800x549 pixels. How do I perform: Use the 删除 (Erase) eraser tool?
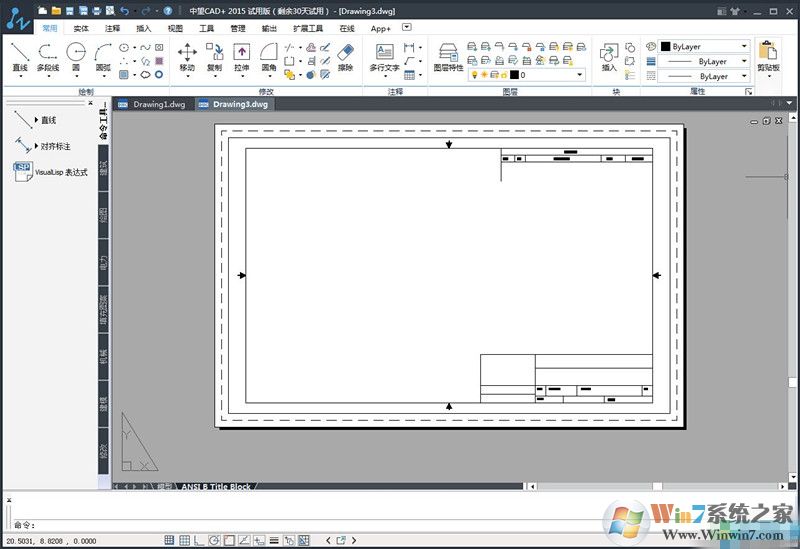[345, 56]
